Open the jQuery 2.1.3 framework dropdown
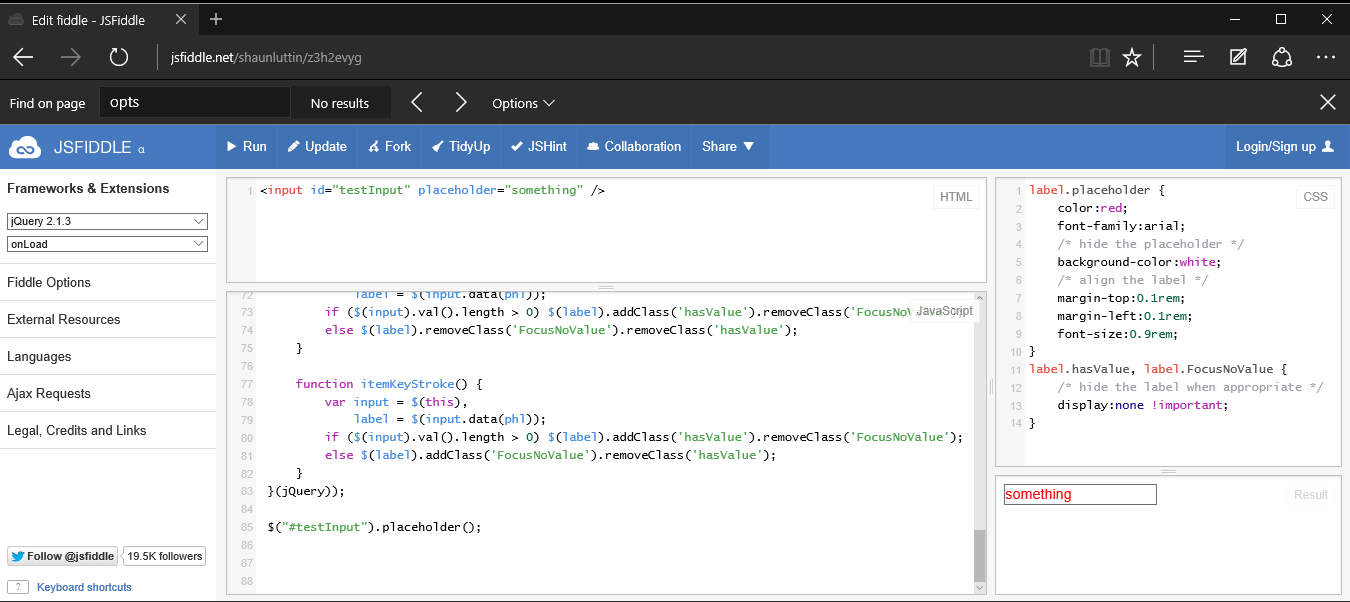1350x602 pixels. click(107, 221)
